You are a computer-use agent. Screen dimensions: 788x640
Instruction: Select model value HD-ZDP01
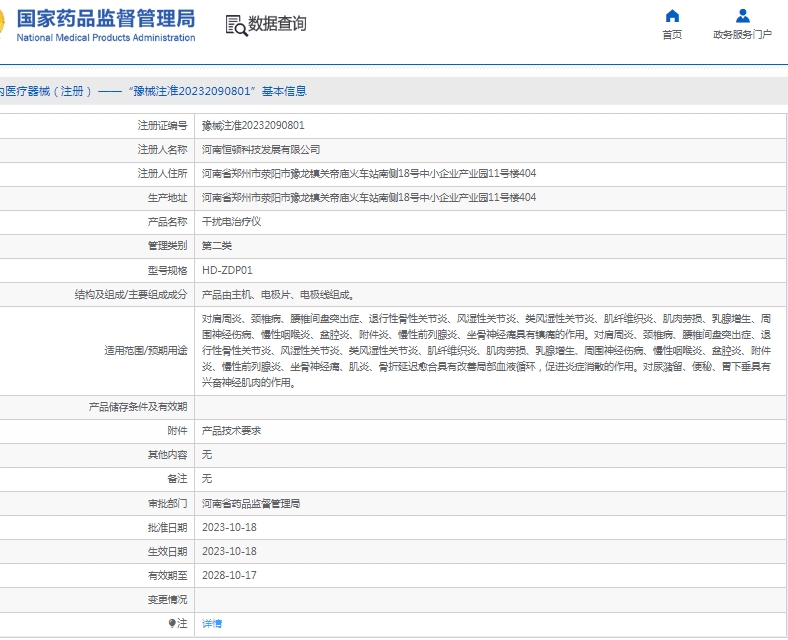point(227,270)
